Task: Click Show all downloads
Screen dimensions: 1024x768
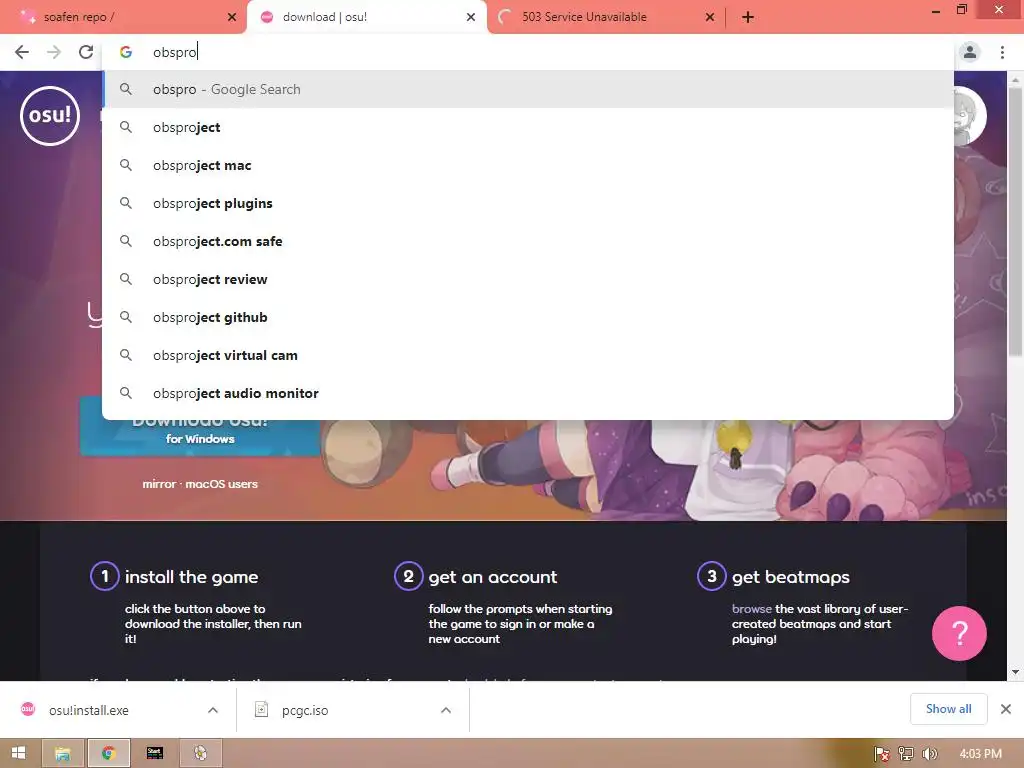Action: click(948, 709)
